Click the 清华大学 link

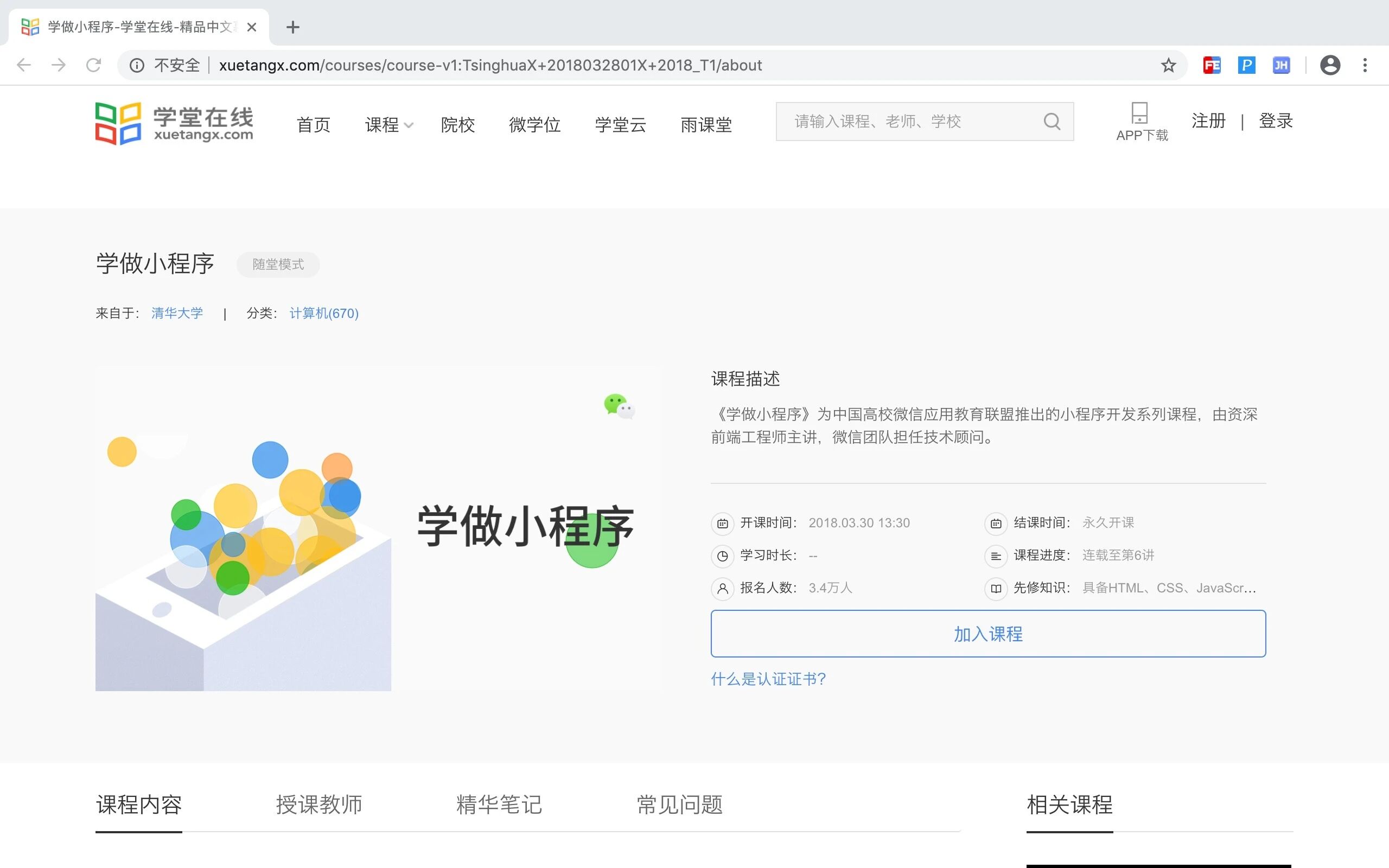coord(177,313)
